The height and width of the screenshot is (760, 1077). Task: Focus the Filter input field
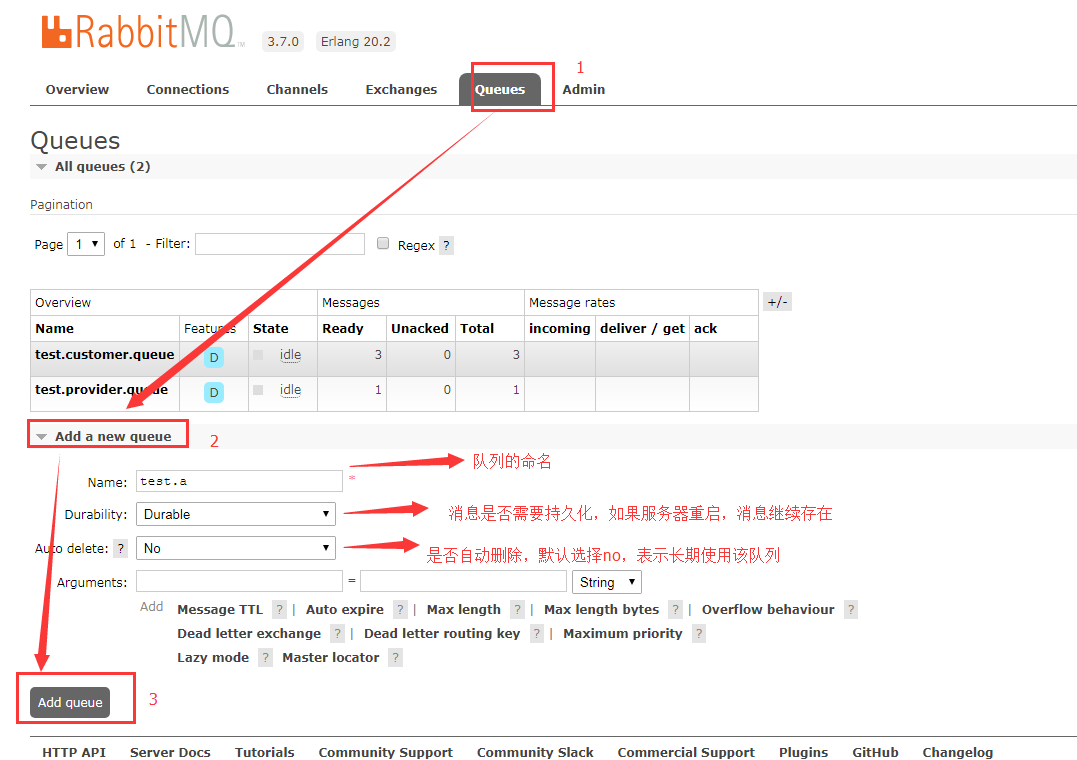pyautogui.click(x=280, y=244)
